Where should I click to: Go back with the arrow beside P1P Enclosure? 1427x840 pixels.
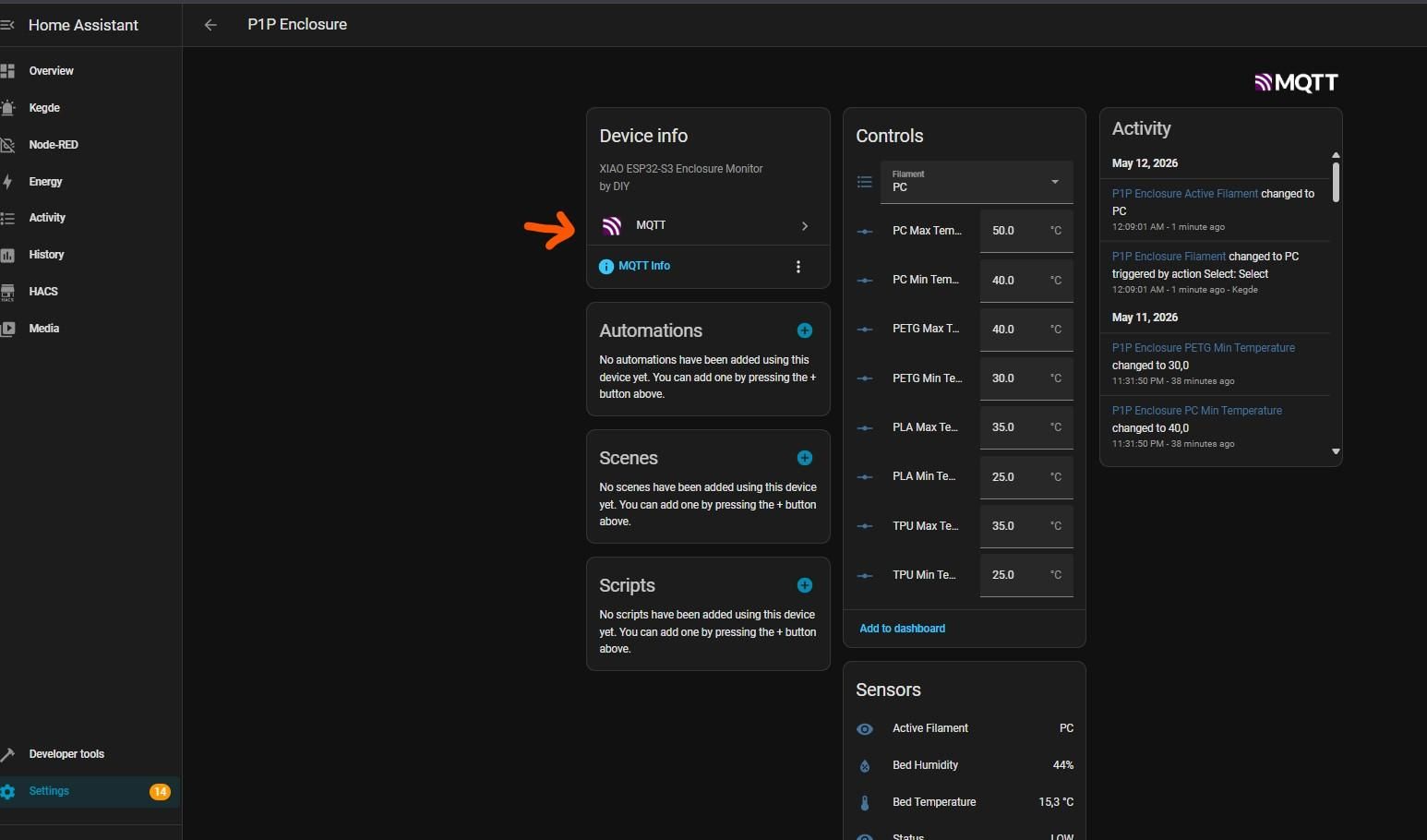click(210, 25)
